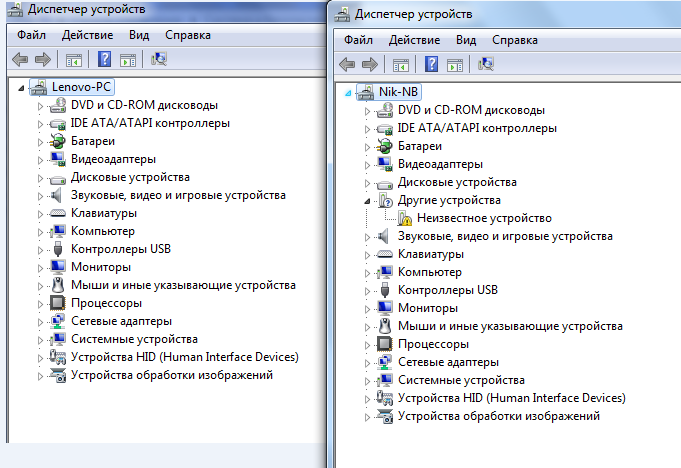Expand Сетевые адаптеры in Lenovo-PC window
681x468 pixels.
[x=40, y=322]
